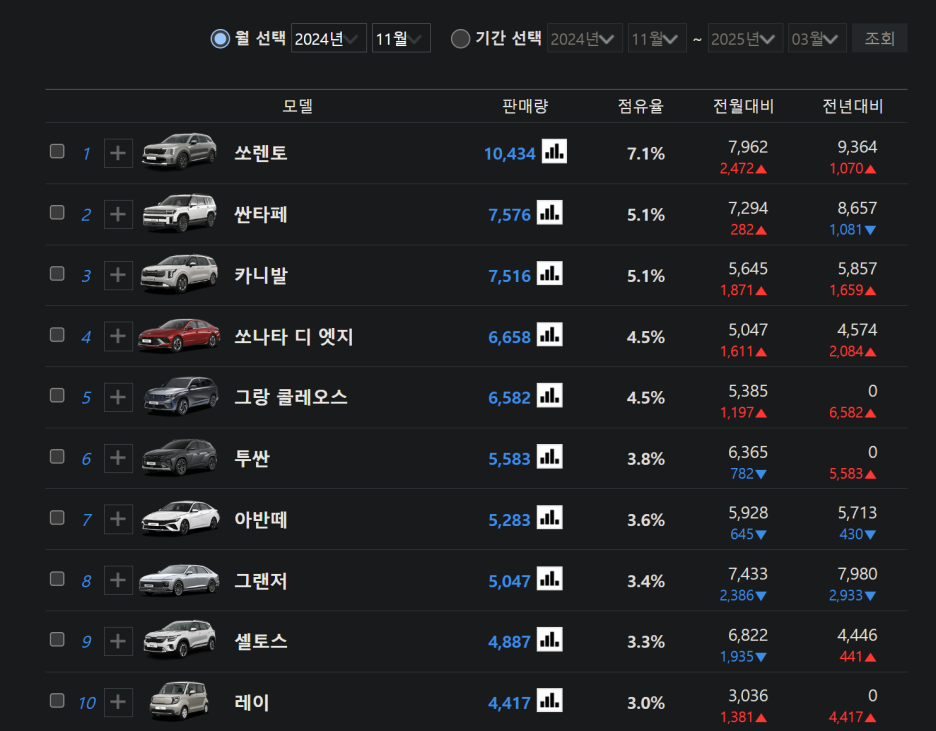Click the 쏘렌토 car thumbnail
Screen dimensions: 936x731
179,152
